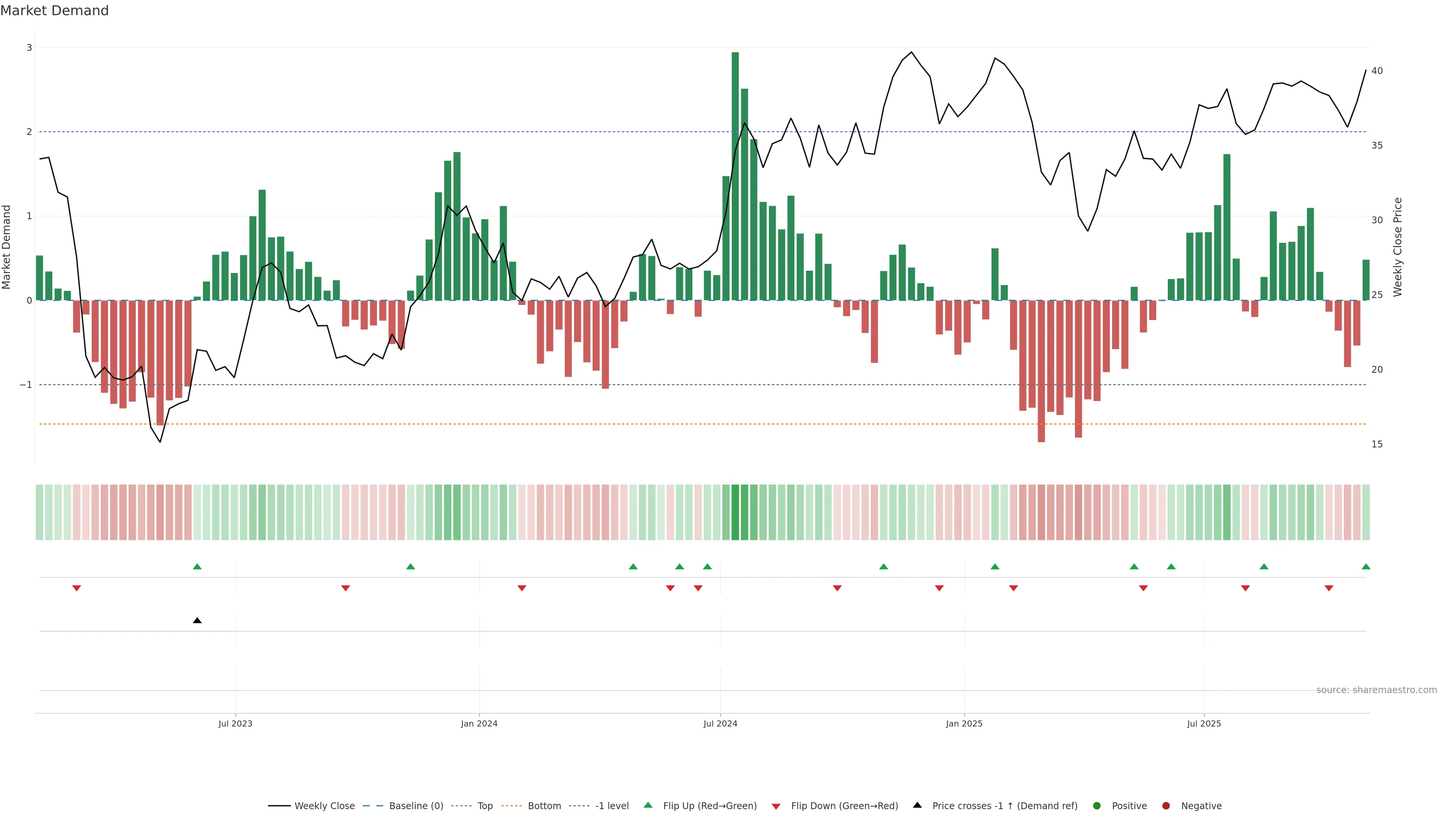Click the green Positive legend dot
The image size is (1456, 819).
click(x=1097, y=806)
